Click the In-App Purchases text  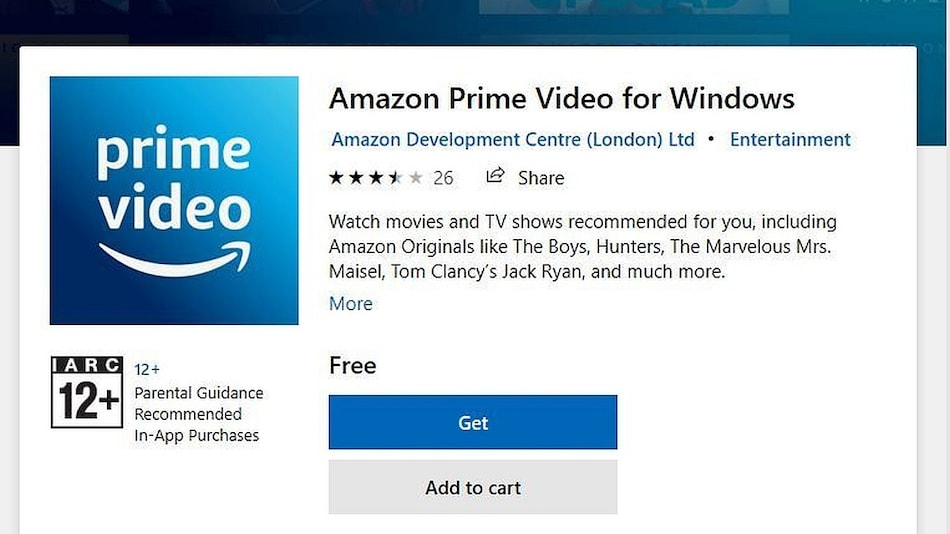pos(197,436)
